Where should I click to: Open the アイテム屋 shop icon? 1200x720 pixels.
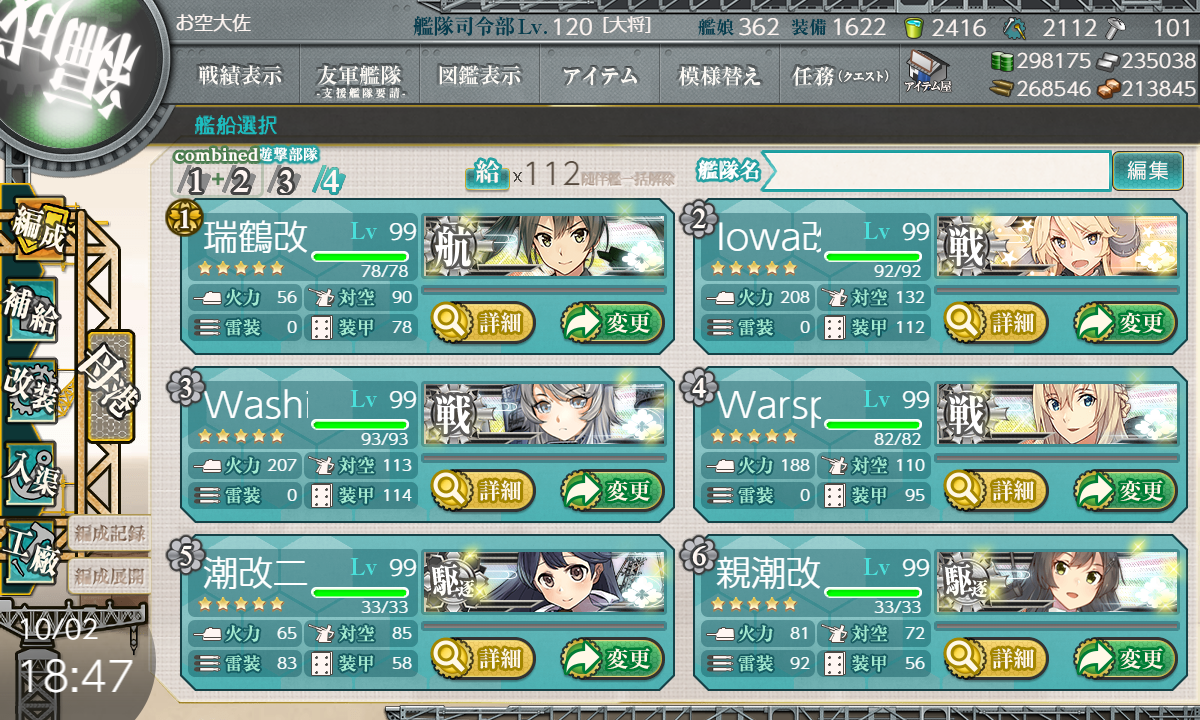click(x=927, y=73)
